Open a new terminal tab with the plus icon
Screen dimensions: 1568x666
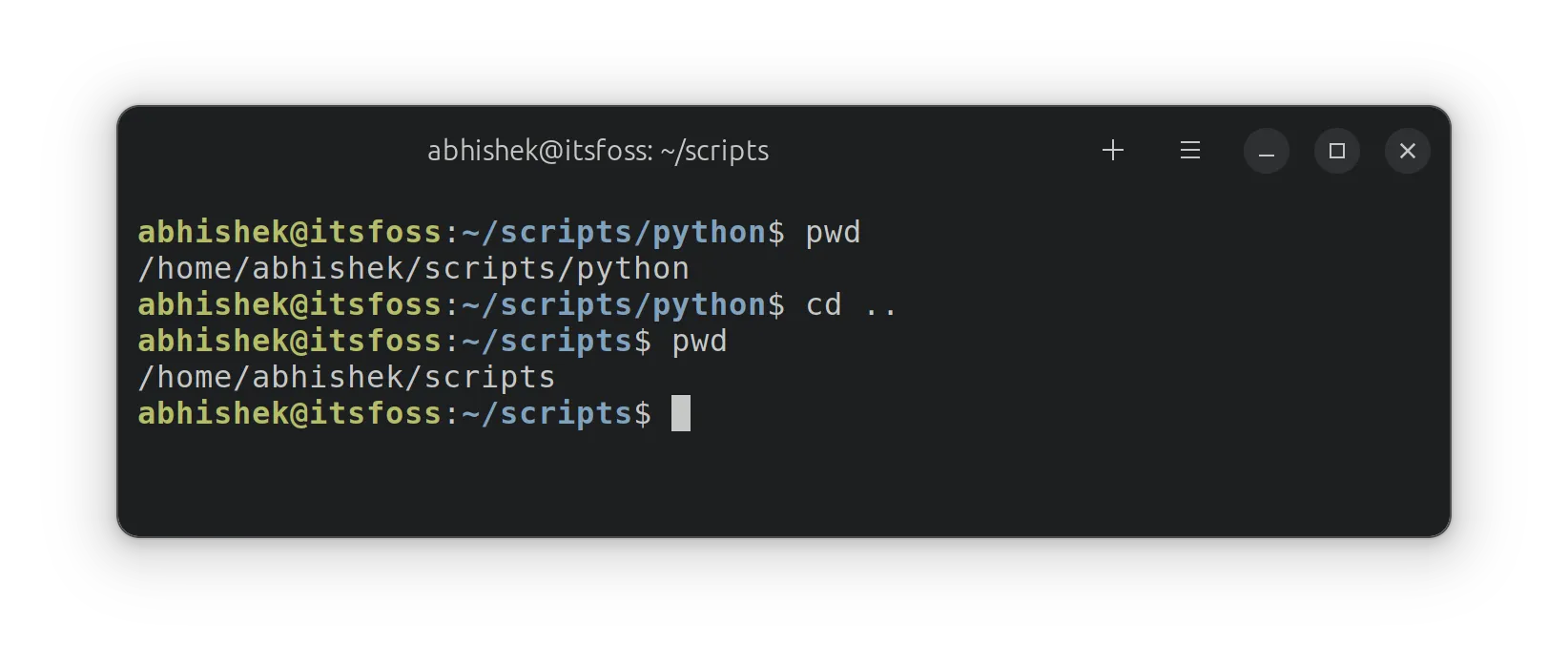click(1113, 151)
